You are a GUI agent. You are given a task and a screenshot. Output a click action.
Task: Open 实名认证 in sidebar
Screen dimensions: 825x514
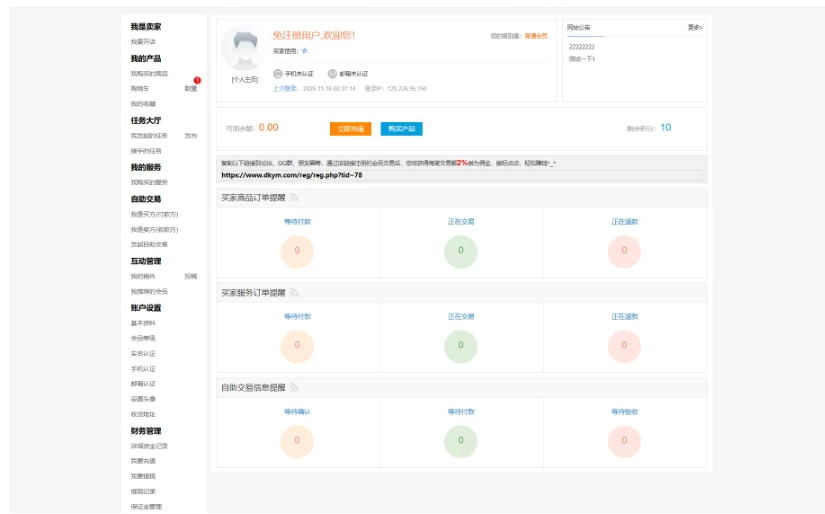point(143,354)
